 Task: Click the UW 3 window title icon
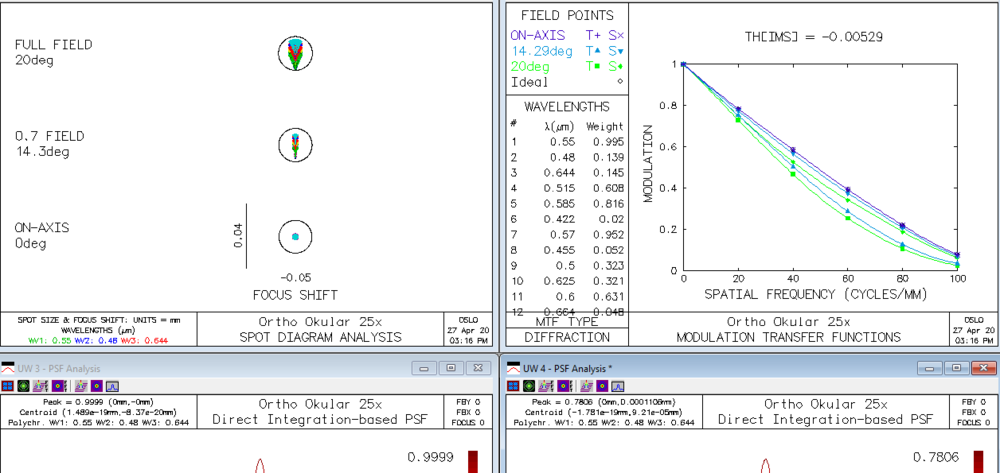tap(8, 368)
